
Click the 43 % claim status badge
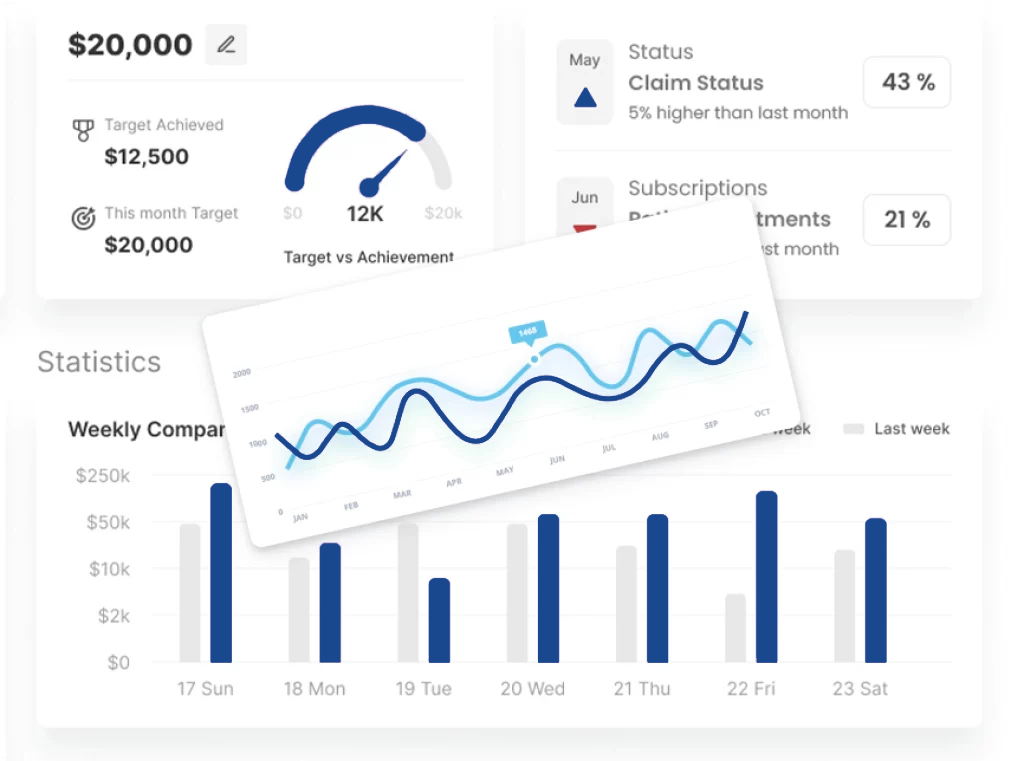(x=907, y=83)
